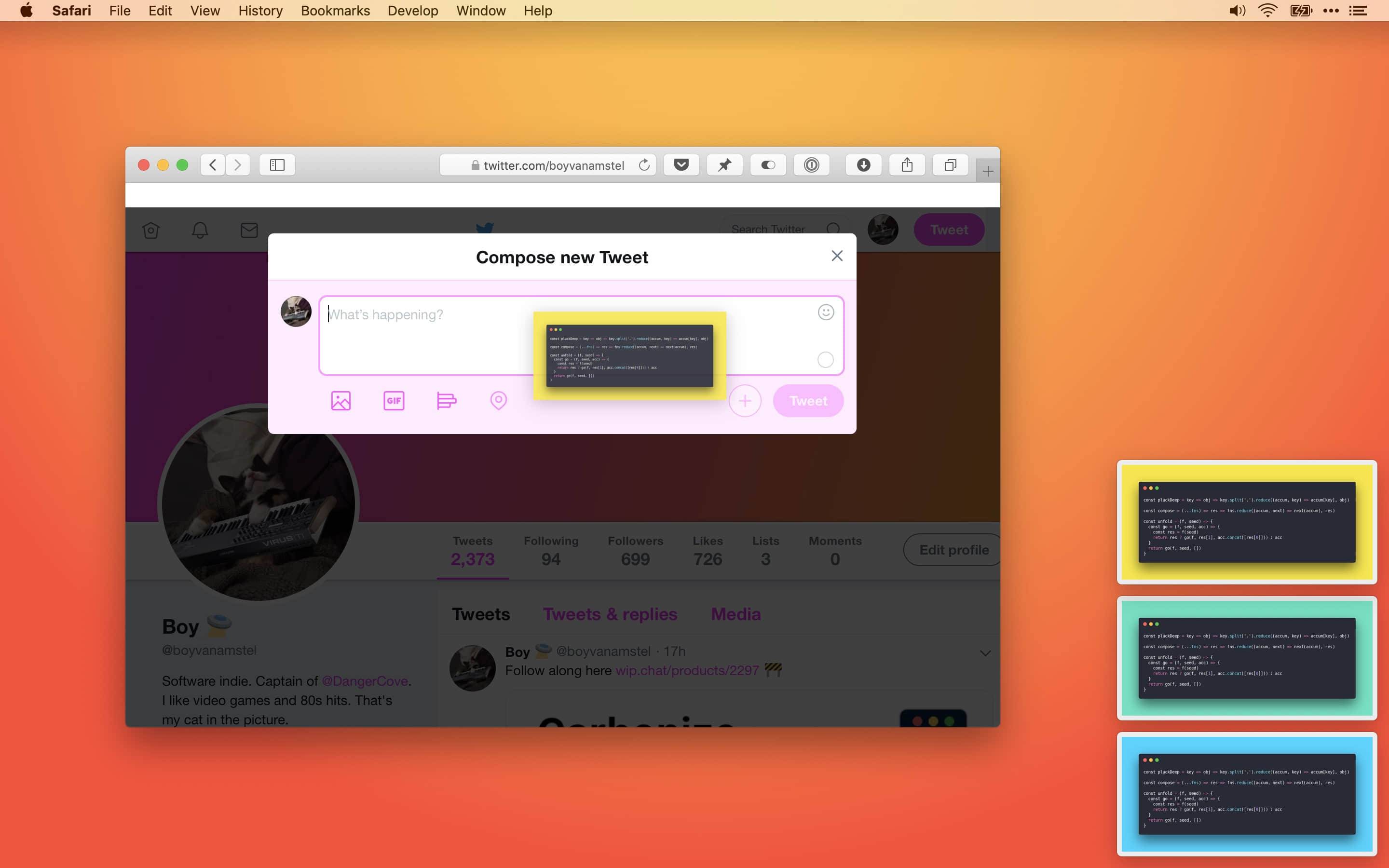Add a location to the tweet

pyautogui.click(x=498, y=401)
